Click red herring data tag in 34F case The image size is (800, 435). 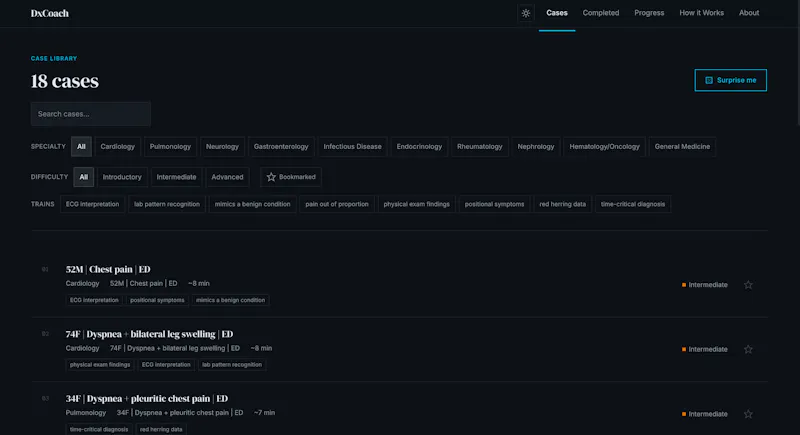coord(161,429)
